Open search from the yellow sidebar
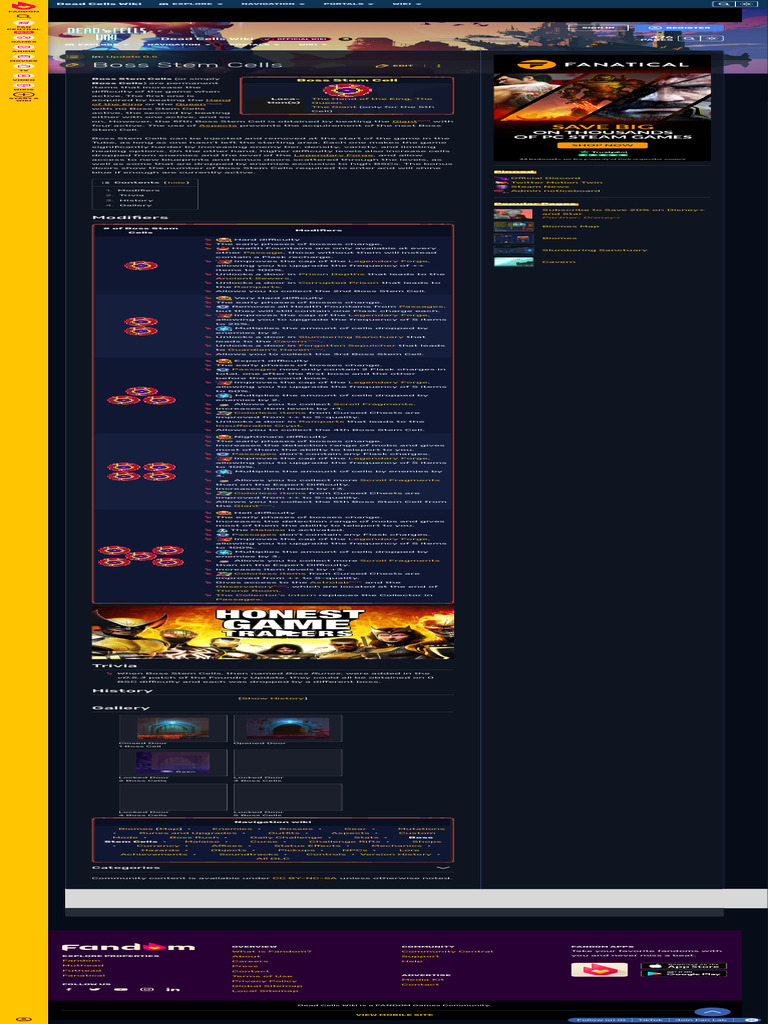The width and height of the screenshot is (768, 1024). (x=24, y=16)
